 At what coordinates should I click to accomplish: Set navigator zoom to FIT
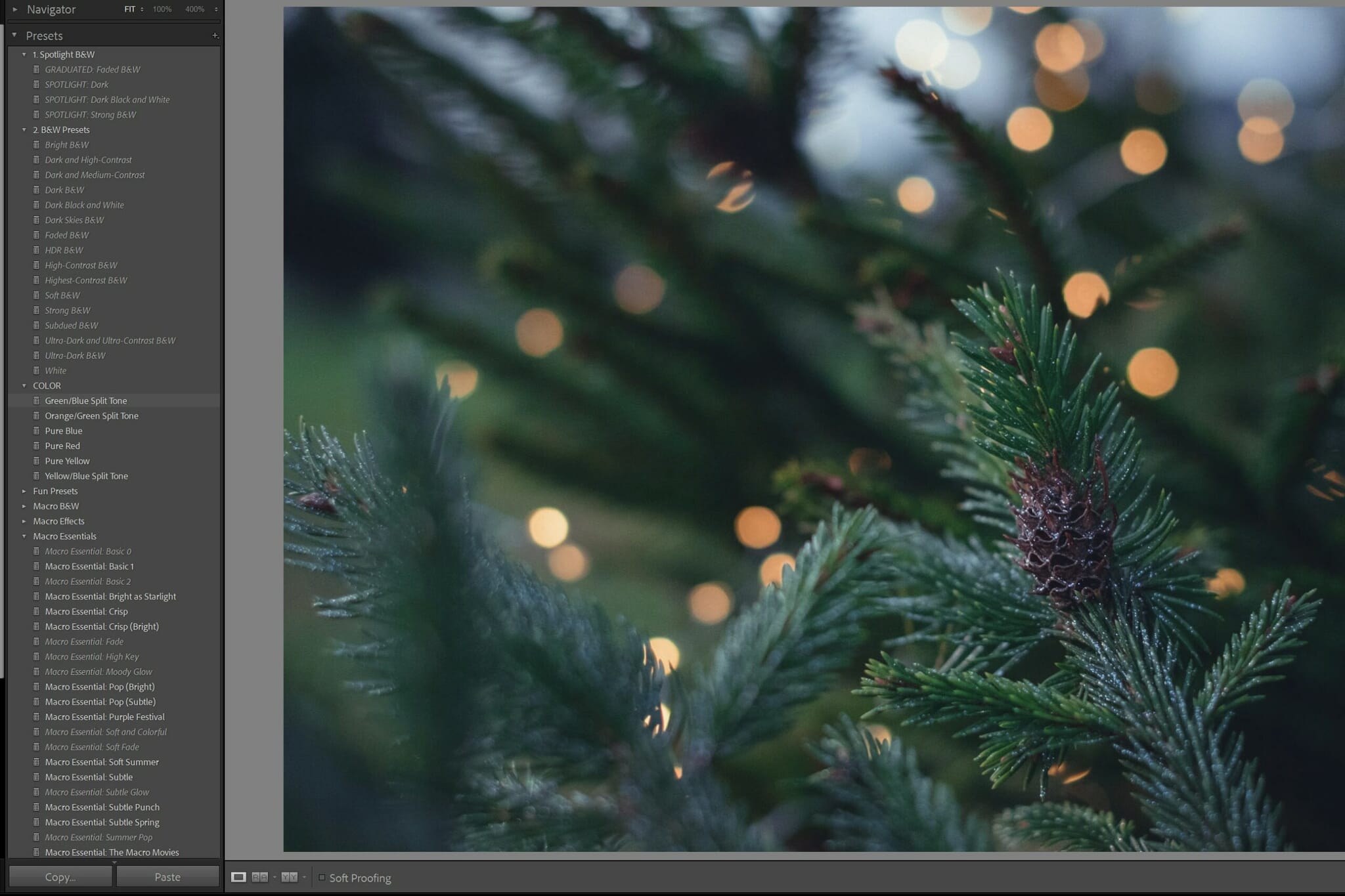(x=129, y=9)
